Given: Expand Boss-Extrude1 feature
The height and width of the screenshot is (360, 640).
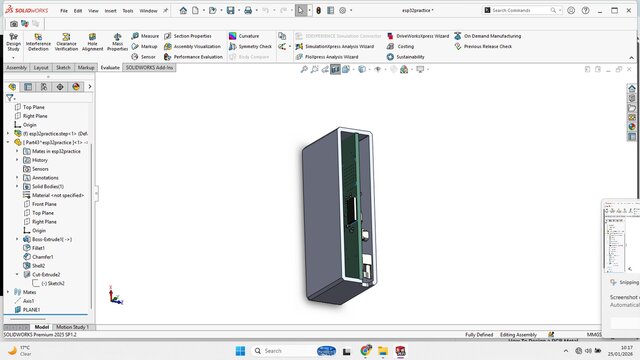Looking at the screenshot, I should click(17, 239).
